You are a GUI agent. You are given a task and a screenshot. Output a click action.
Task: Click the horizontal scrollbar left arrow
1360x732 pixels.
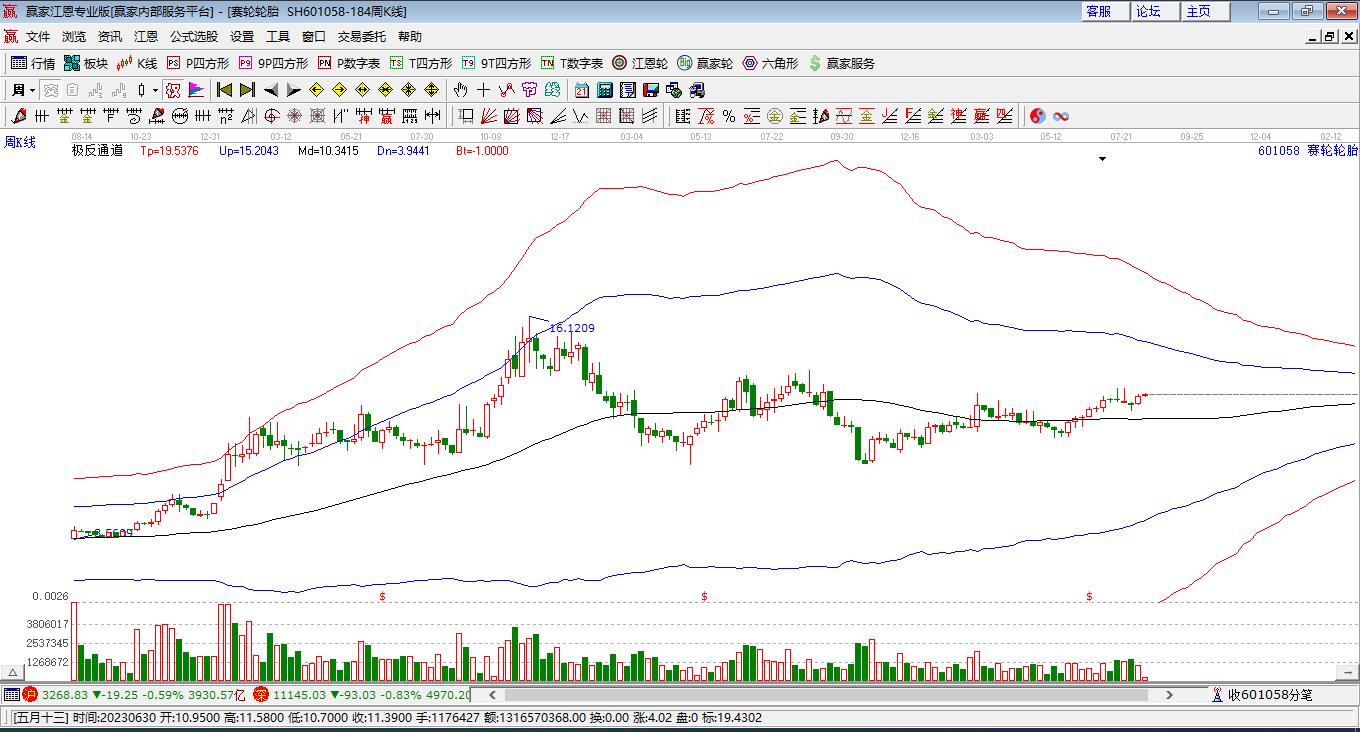(491, 695)
